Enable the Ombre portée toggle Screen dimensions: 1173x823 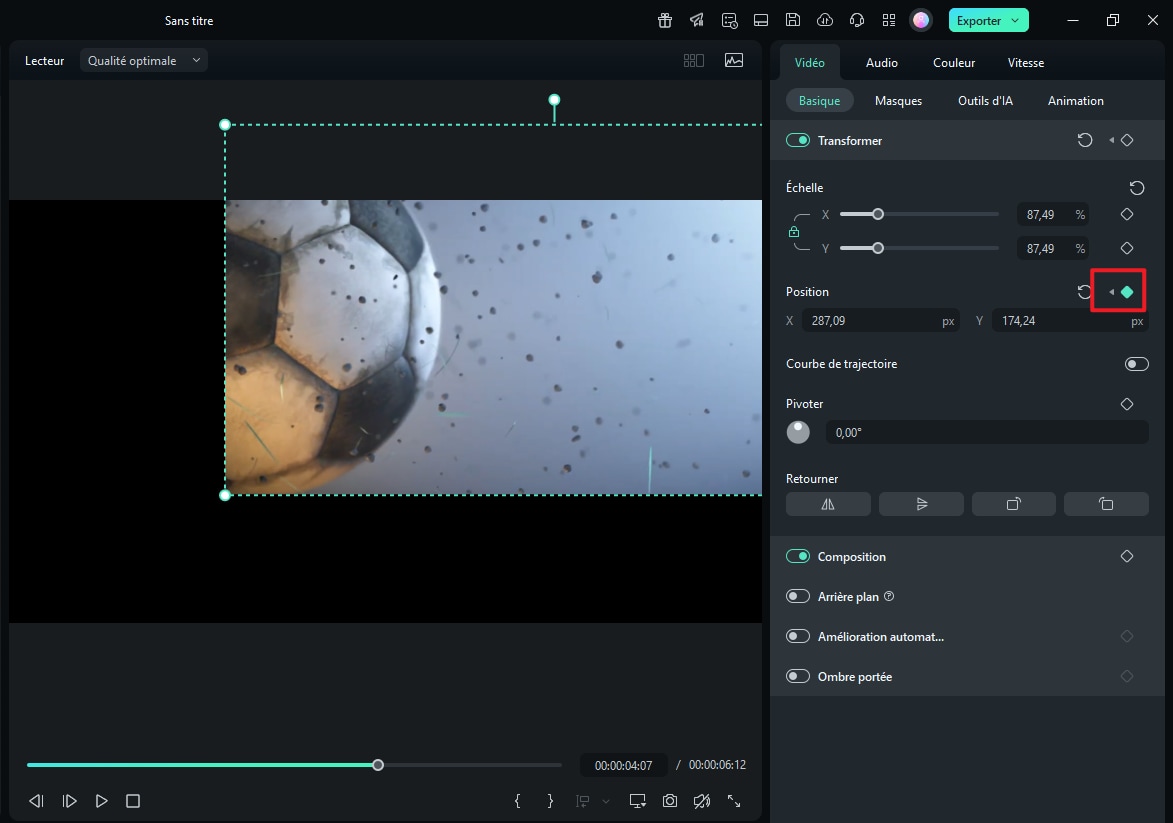pyautogui.click(x=797, y=676)
